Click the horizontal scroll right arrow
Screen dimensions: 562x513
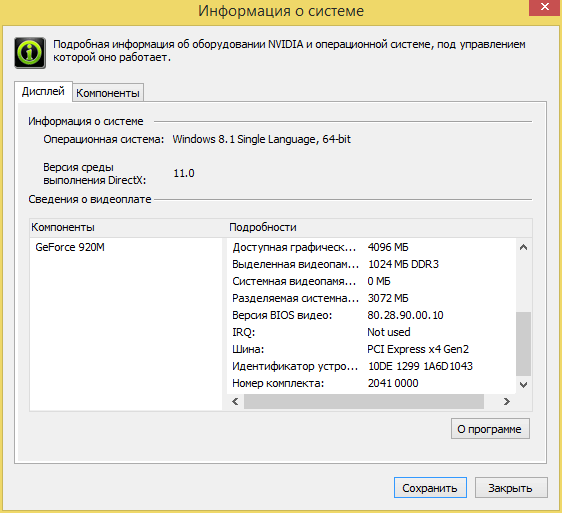506,402
